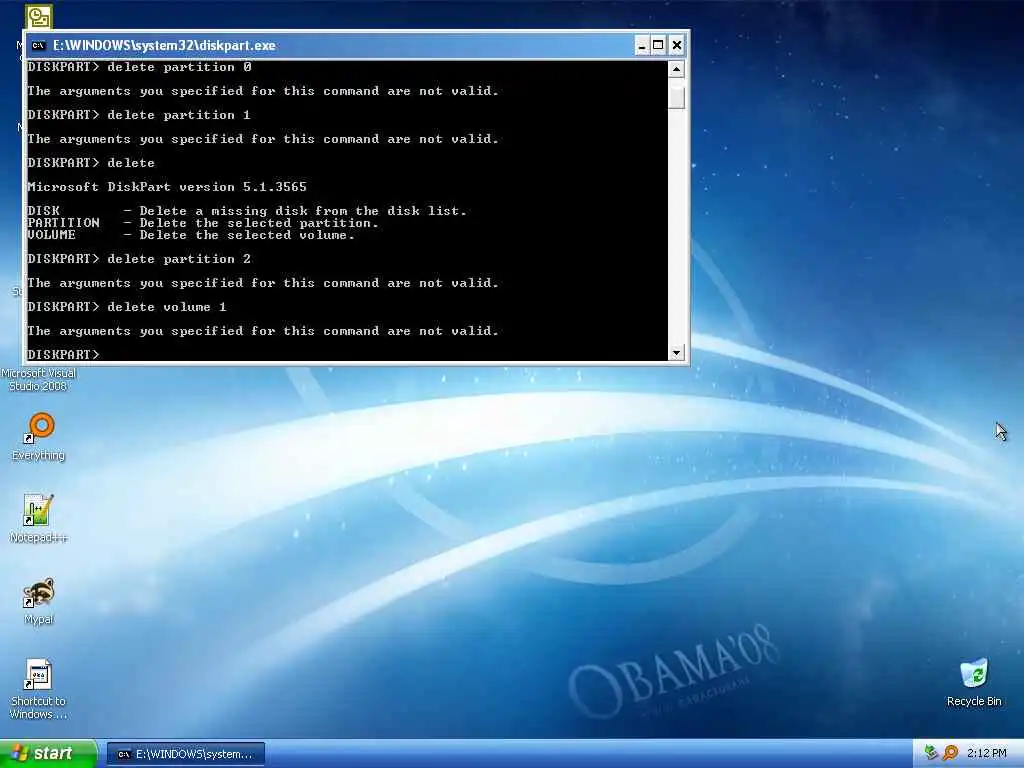Click the console scrollbar up arrow
The width and height of the screenshot is (1024, 768).
click(676, 69)
